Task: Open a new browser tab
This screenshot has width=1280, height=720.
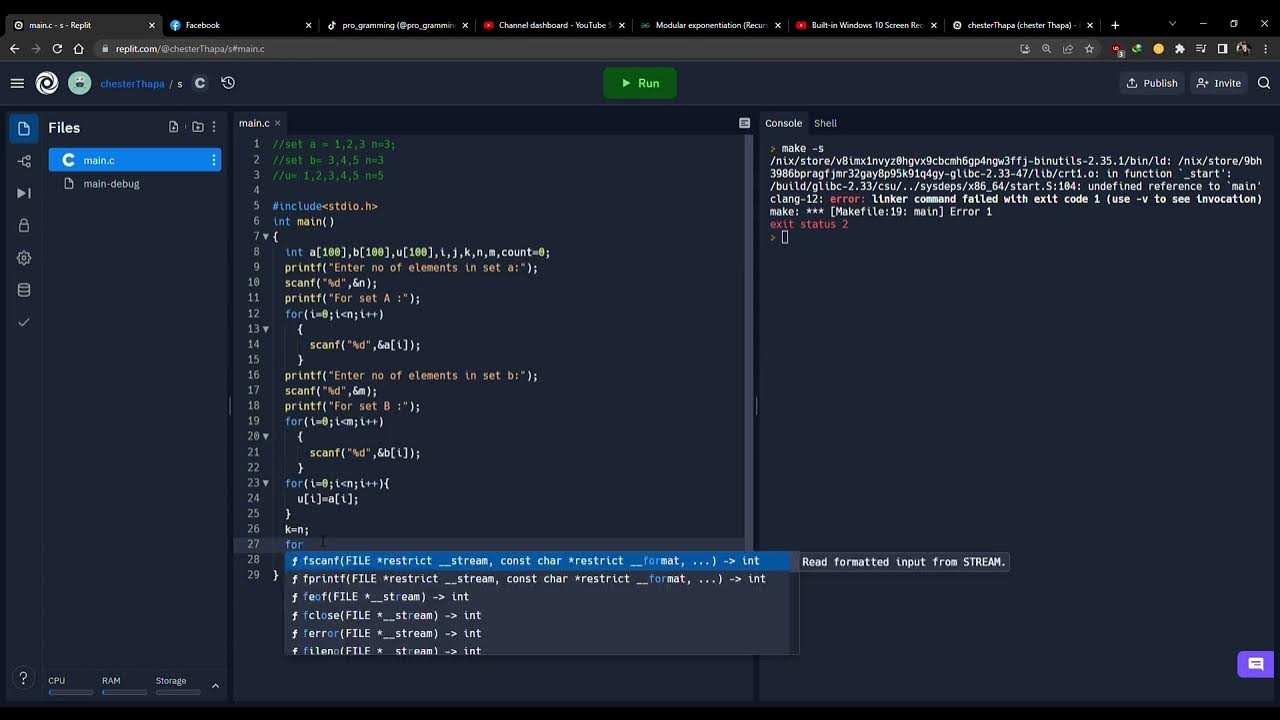Action: click(1115, 25)
